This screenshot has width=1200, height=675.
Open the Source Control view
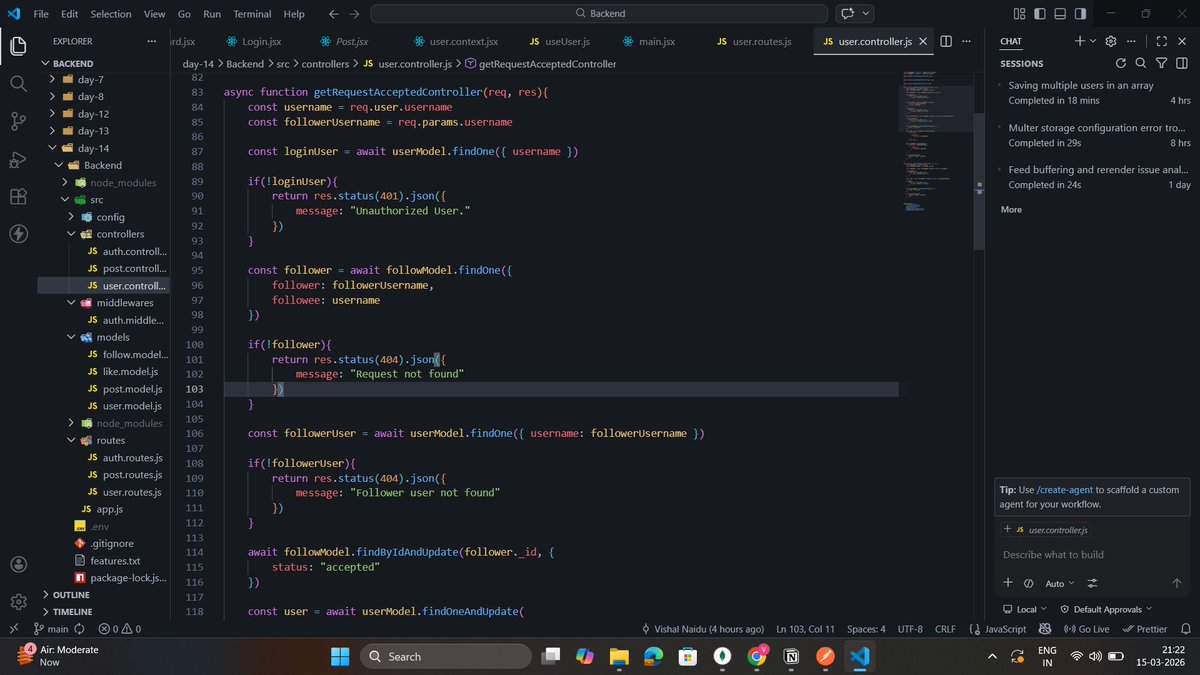pyautogui.click(x=18, y=121)
